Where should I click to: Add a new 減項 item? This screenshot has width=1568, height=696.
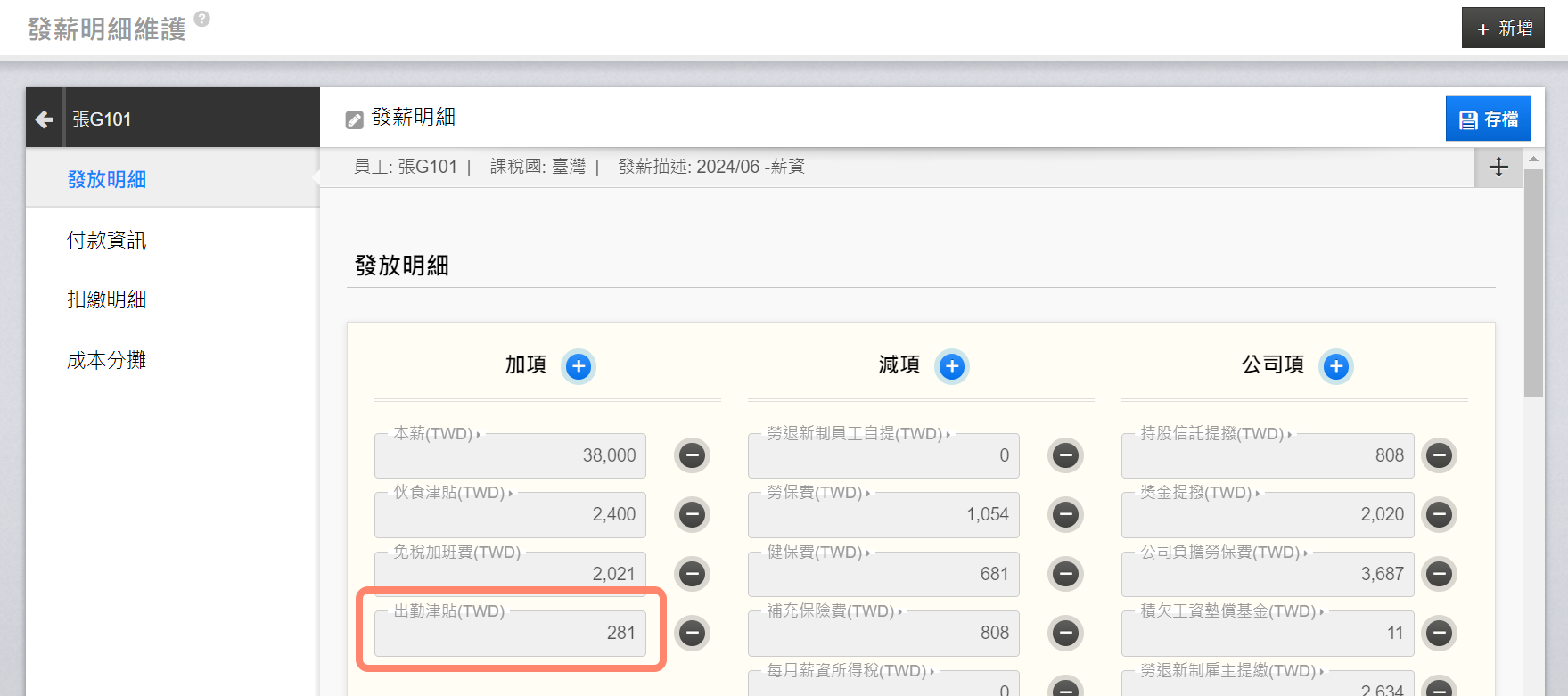(x=952, y=366)
